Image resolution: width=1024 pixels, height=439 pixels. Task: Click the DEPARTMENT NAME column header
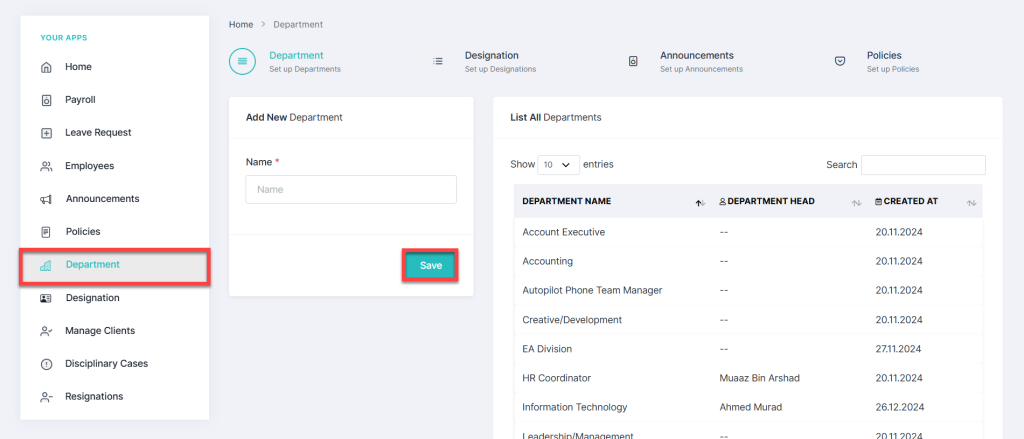(x=567, y=201)
